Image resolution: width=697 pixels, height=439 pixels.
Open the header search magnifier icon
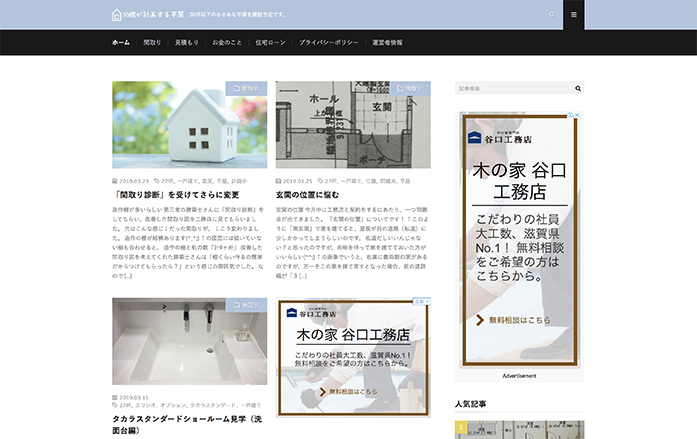(551, 15)
